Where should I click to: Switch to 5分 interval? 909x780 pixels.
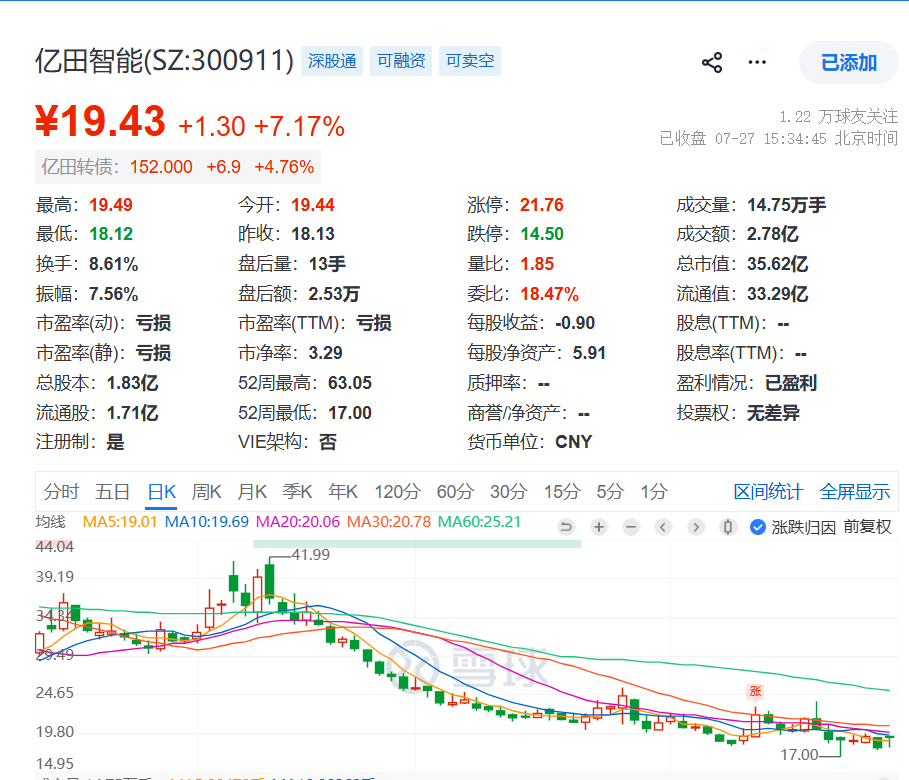(x=610, y=492)
